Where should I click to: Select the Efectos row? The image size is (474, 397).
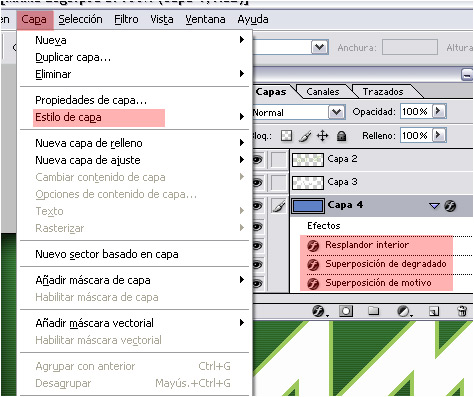381,226
